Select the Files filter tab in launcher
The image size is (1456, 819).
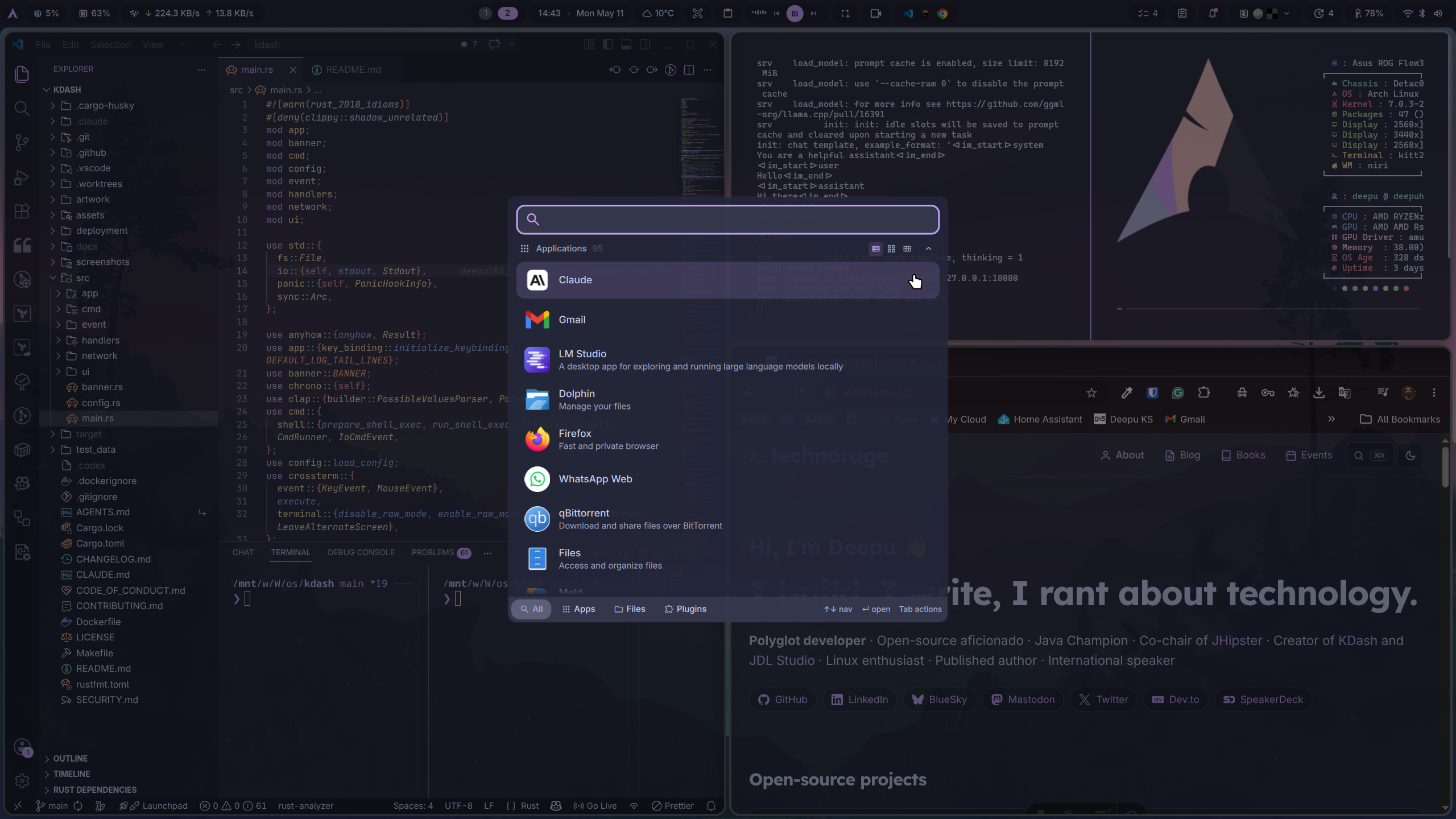(630, 609)
